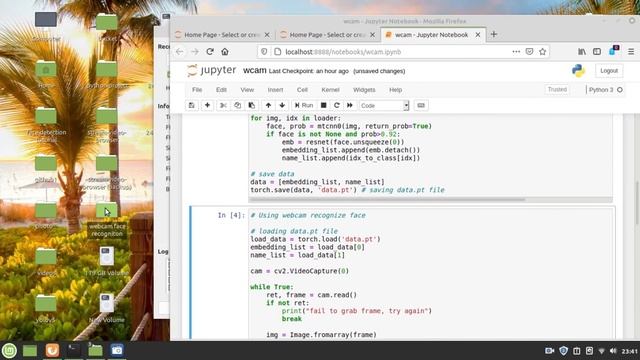Open the Help menu in Jupyter
The image size is (640, 360).
pyautogui.click(x=395, y=90)
